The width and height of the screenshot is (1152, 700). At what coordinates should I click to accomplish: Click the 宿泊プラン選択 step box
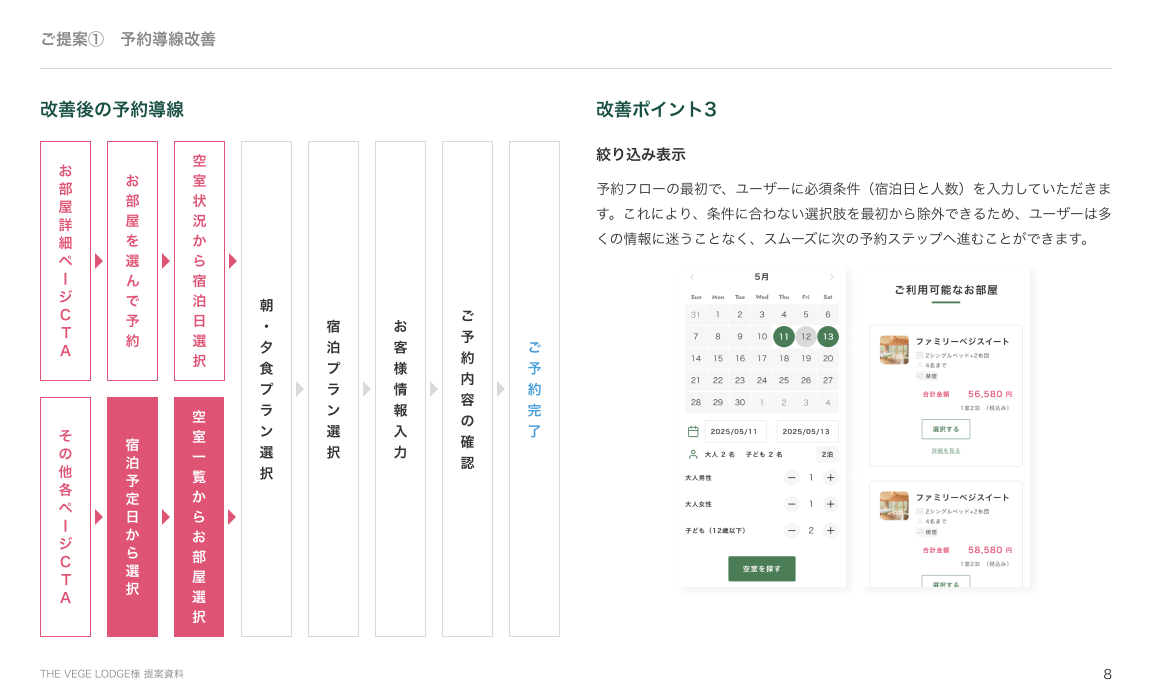[334, 389]
